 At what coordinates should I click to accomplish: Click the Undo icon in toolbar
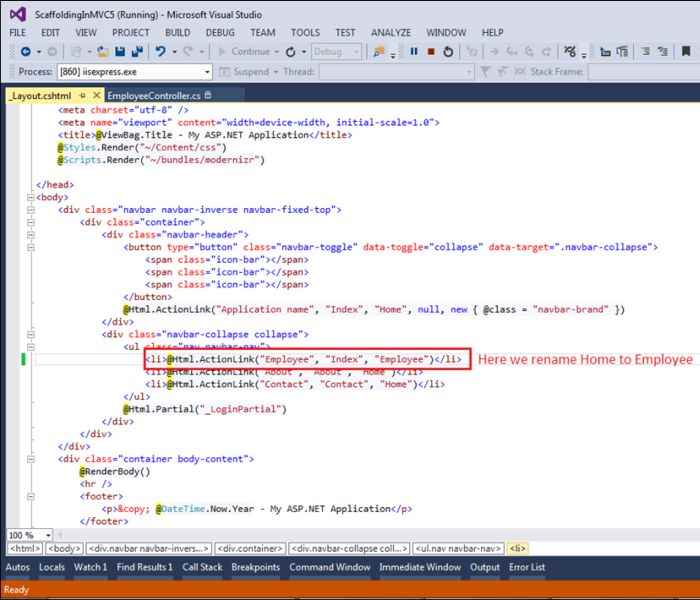pos(160,51)
